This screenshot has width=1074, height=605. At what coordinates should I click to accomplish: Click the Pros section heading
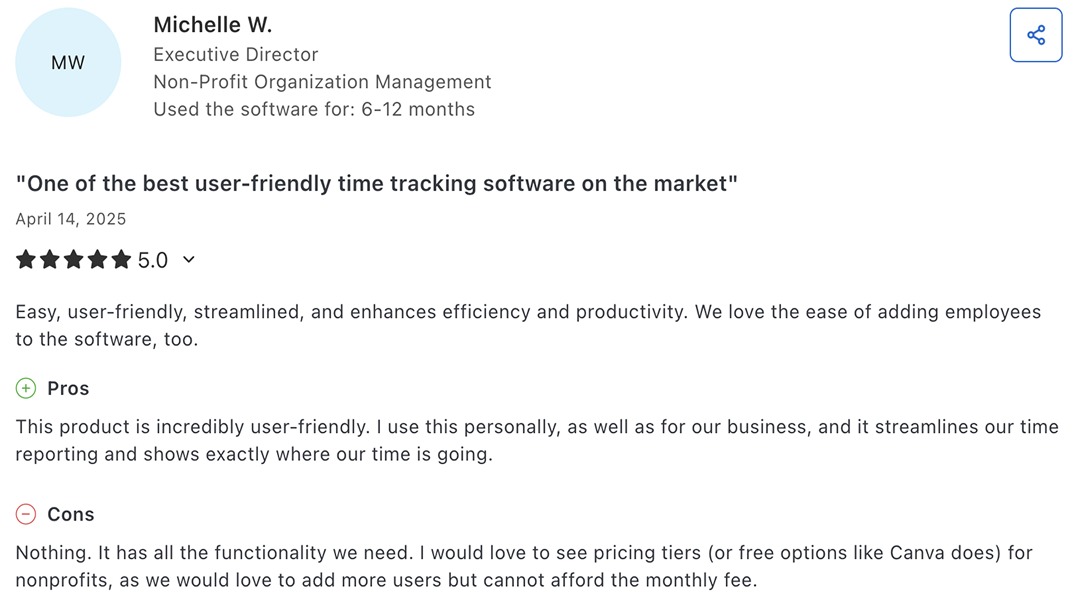(68, 388)
